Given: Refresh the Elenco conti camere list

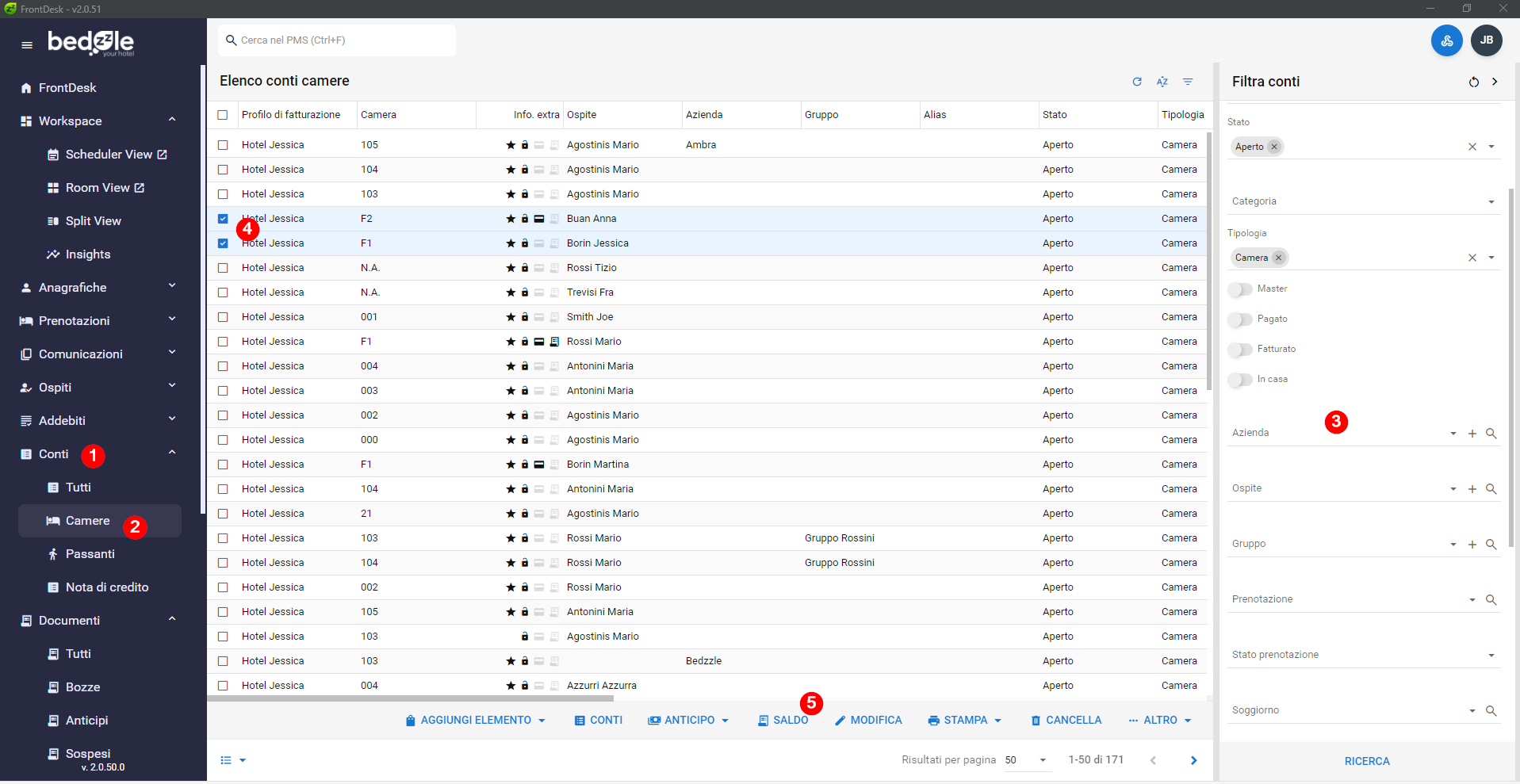Looking at the screenshot, I should click(x=1136, y=82).
